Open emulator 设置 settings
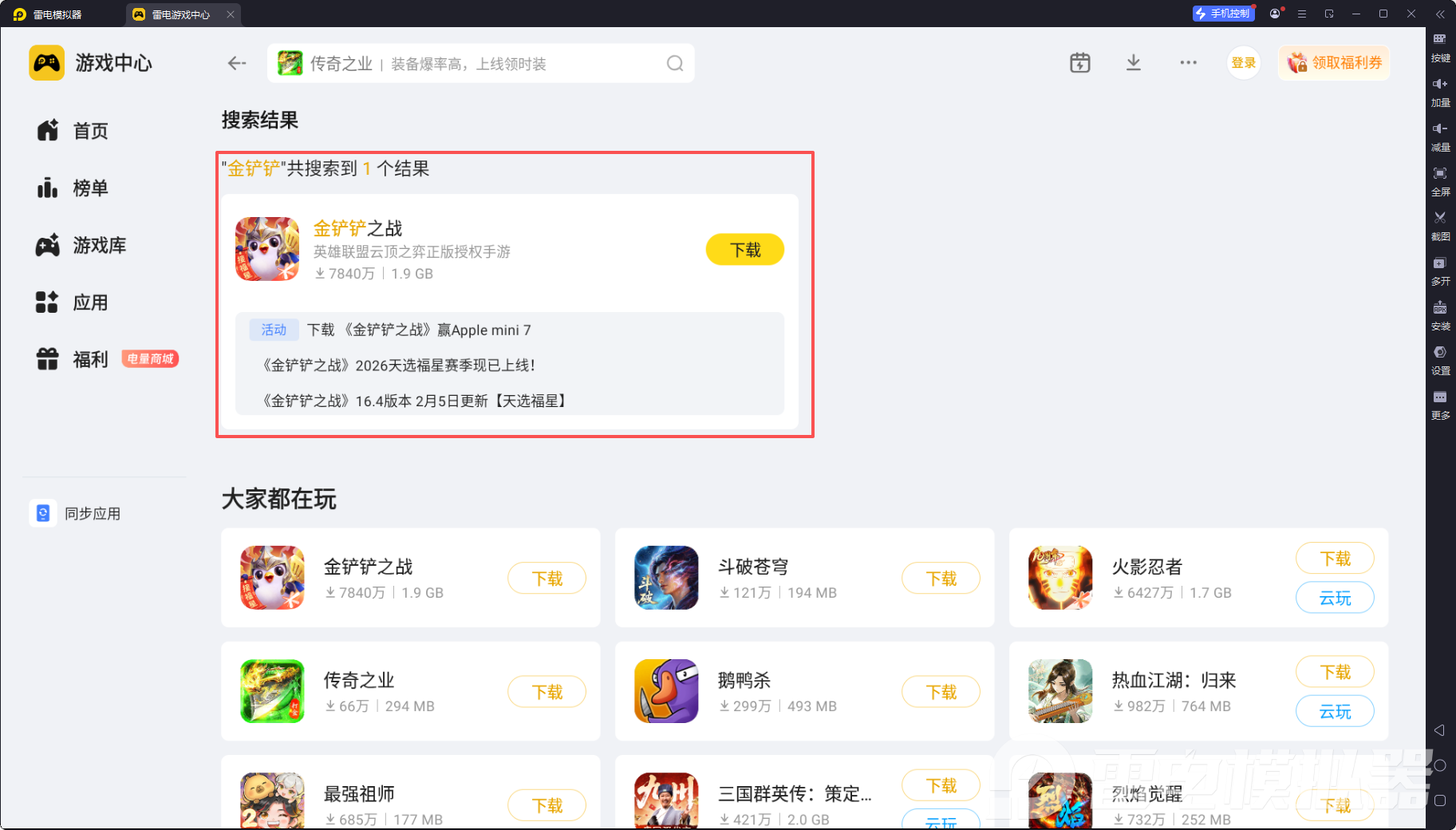This screenshot has height=830, width=1456. (x=1440, y=361)
